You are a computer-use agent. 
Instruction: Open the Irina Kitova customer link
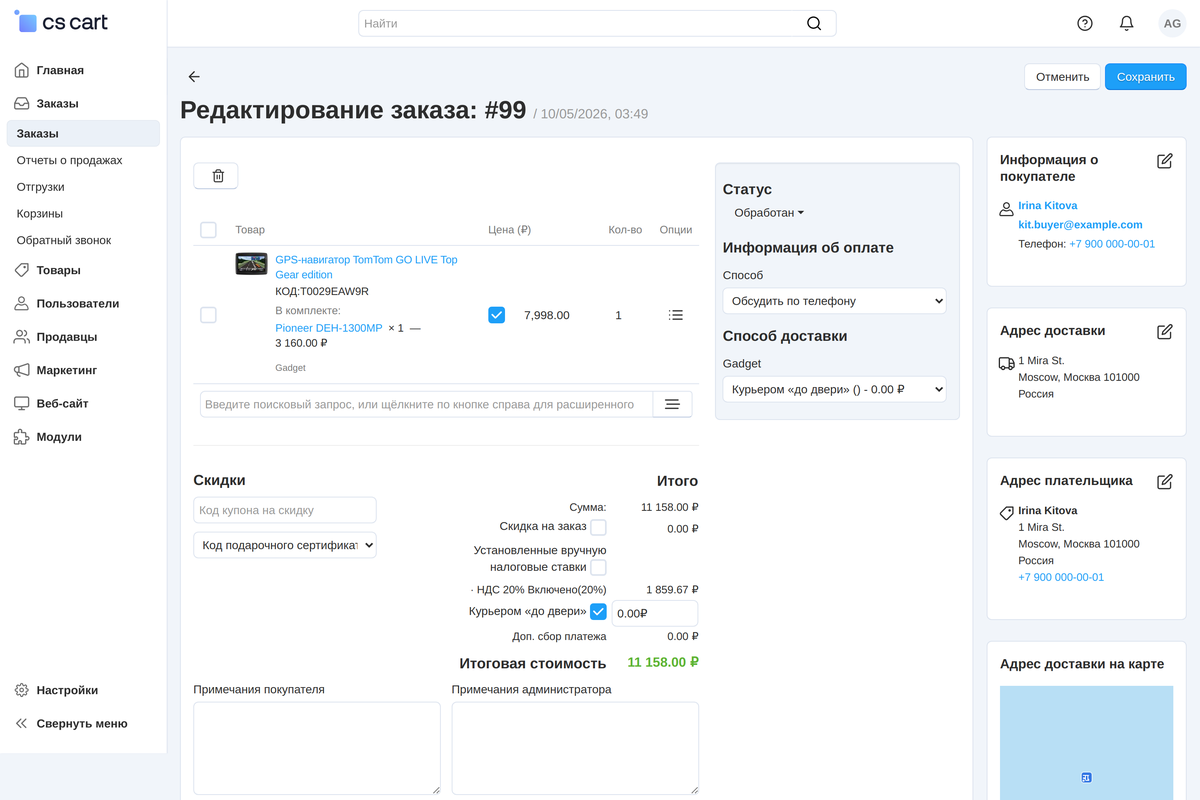pyautogui.click(x=1048, y=205)
